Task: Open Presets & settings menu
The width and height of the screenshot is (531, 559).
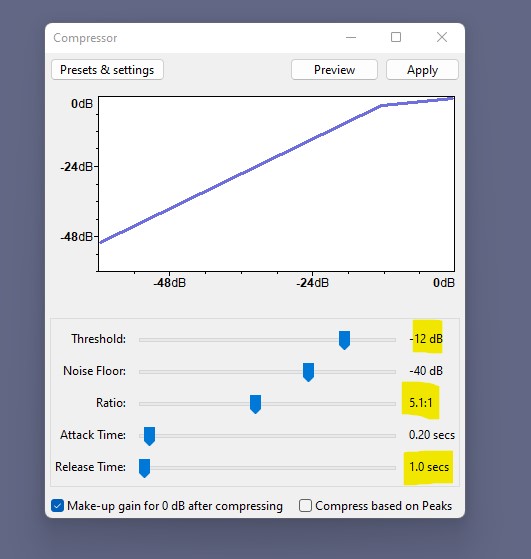Action: tap(107, 70)
